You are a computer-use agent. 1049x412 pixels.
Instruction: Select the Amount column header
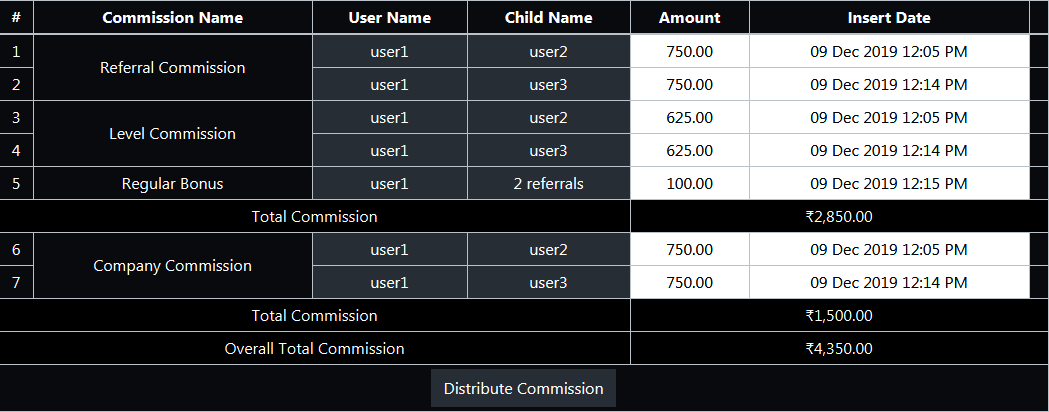pos(690,18)
